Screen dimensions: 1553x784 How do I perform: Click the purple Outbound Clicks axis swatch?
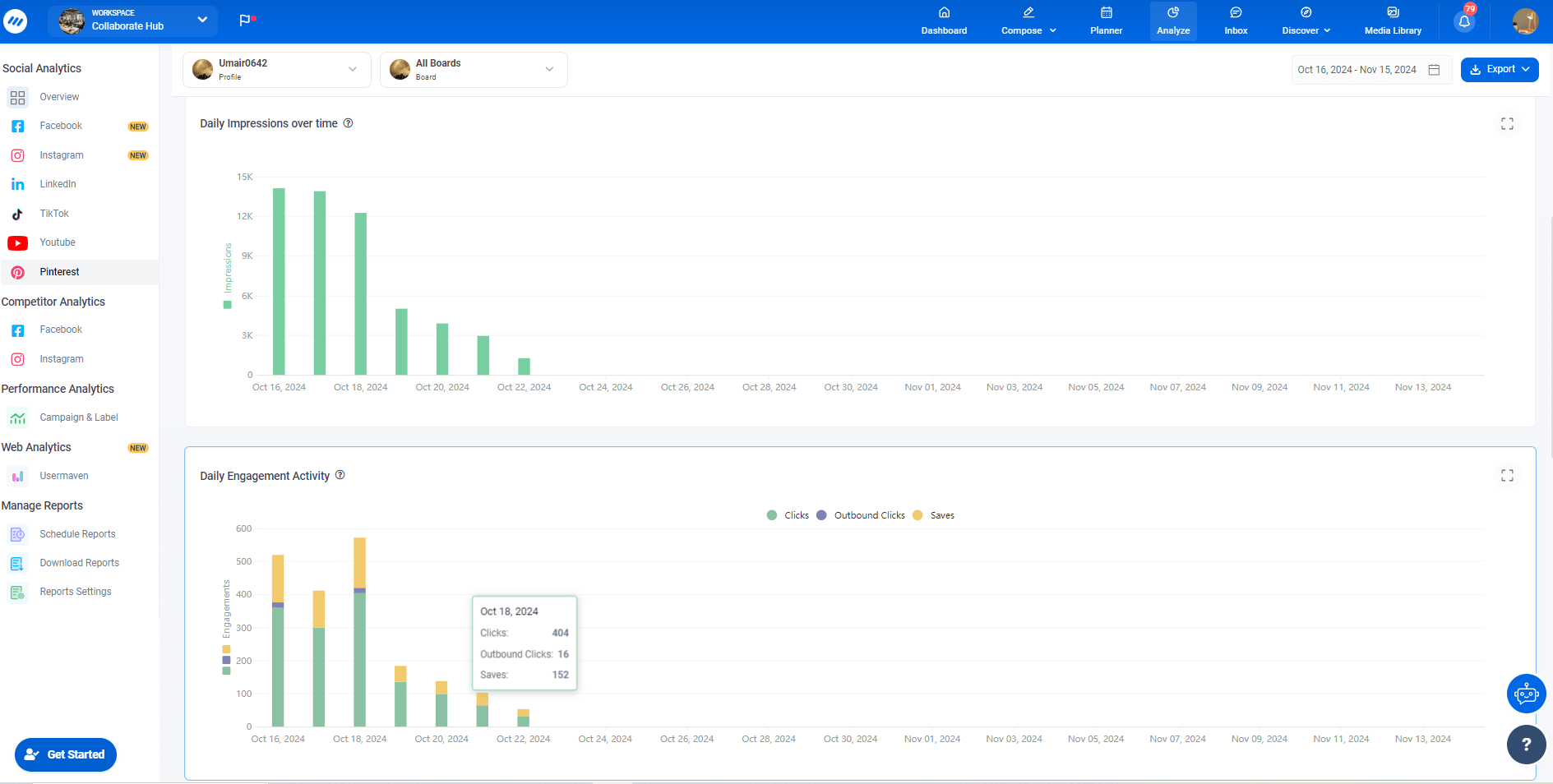coord(227,660)
